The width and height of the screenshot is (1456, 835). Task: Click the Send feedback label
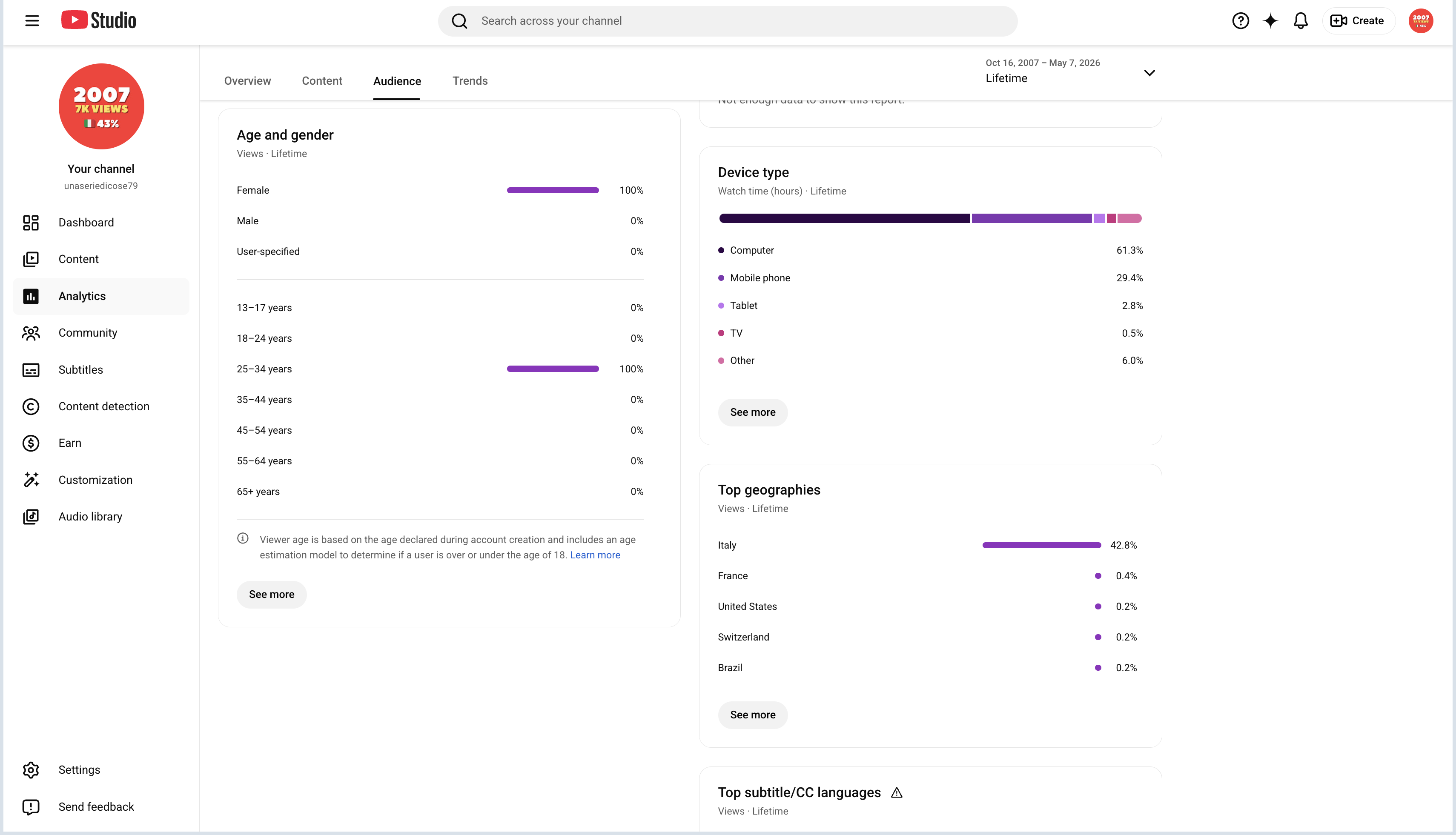96,807
